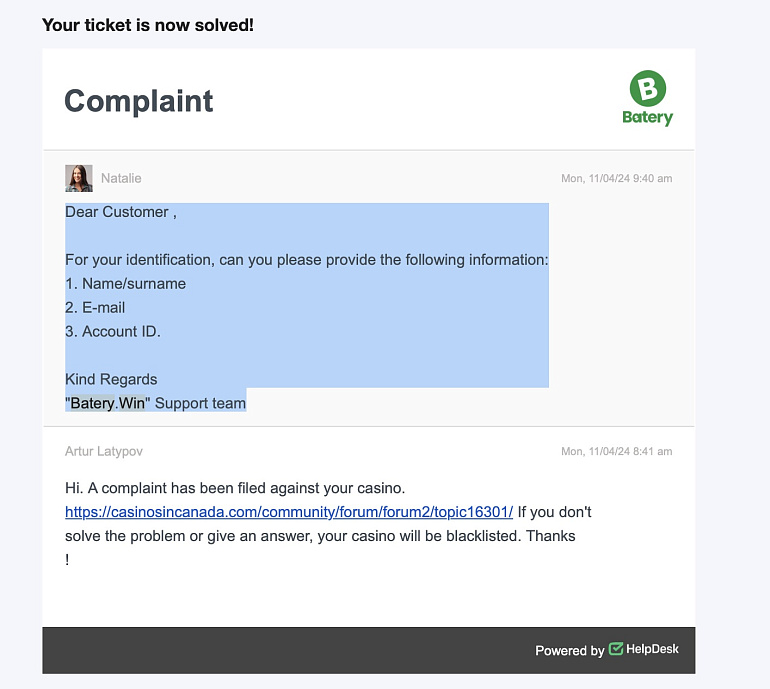The width and height of the screenshot is (770, 689).
Task: Click the Complaint ticket heading
Action: [138, 101]
